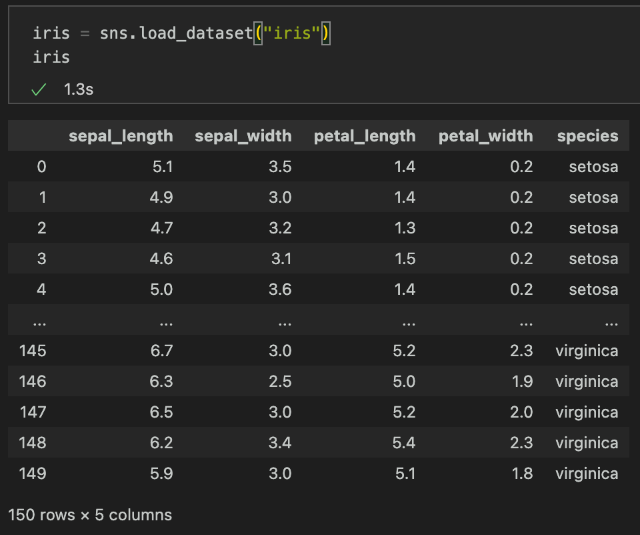
Task: Click sepal_width value 3.4 in row 148
Action: pos(280,443)
